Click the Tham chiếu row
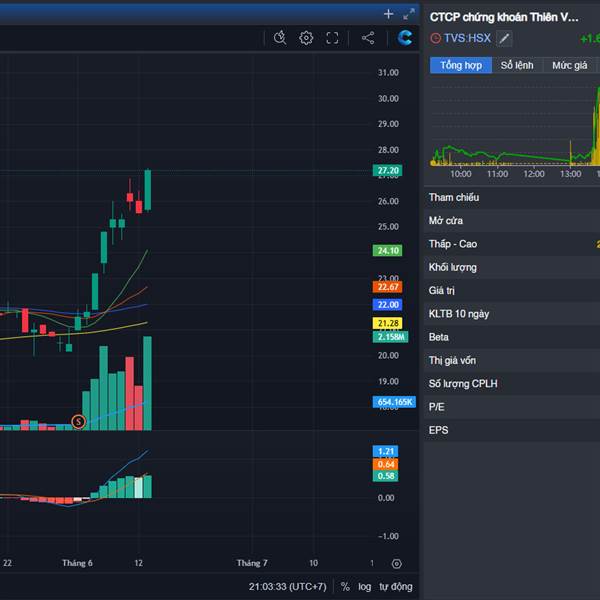Image resolution: width=600 pixels, height=600 pixels. [512, 197]
